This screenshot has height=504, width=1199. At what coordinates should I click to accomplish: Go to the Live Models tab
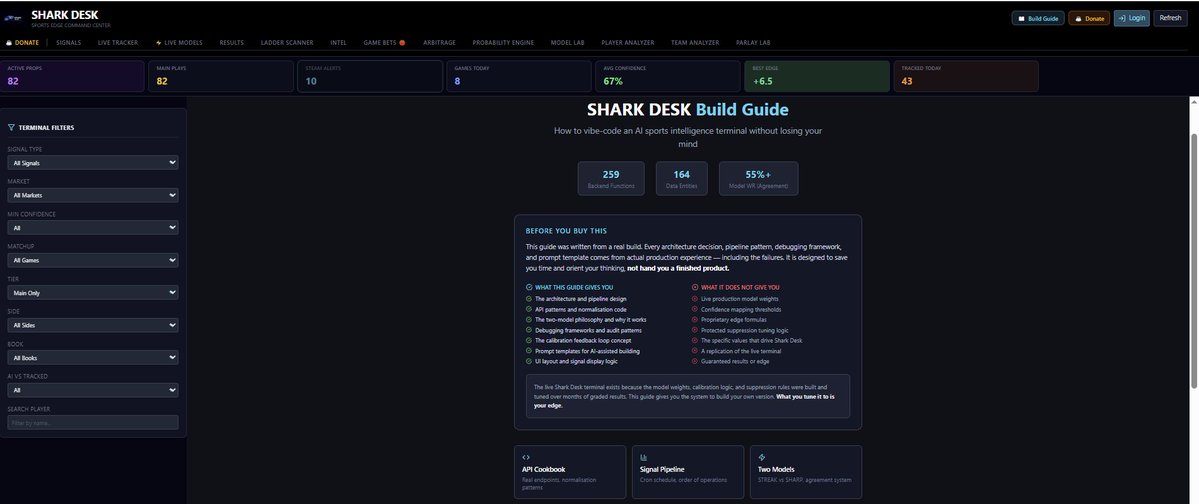pyautogui.click(x=180, y=43)
